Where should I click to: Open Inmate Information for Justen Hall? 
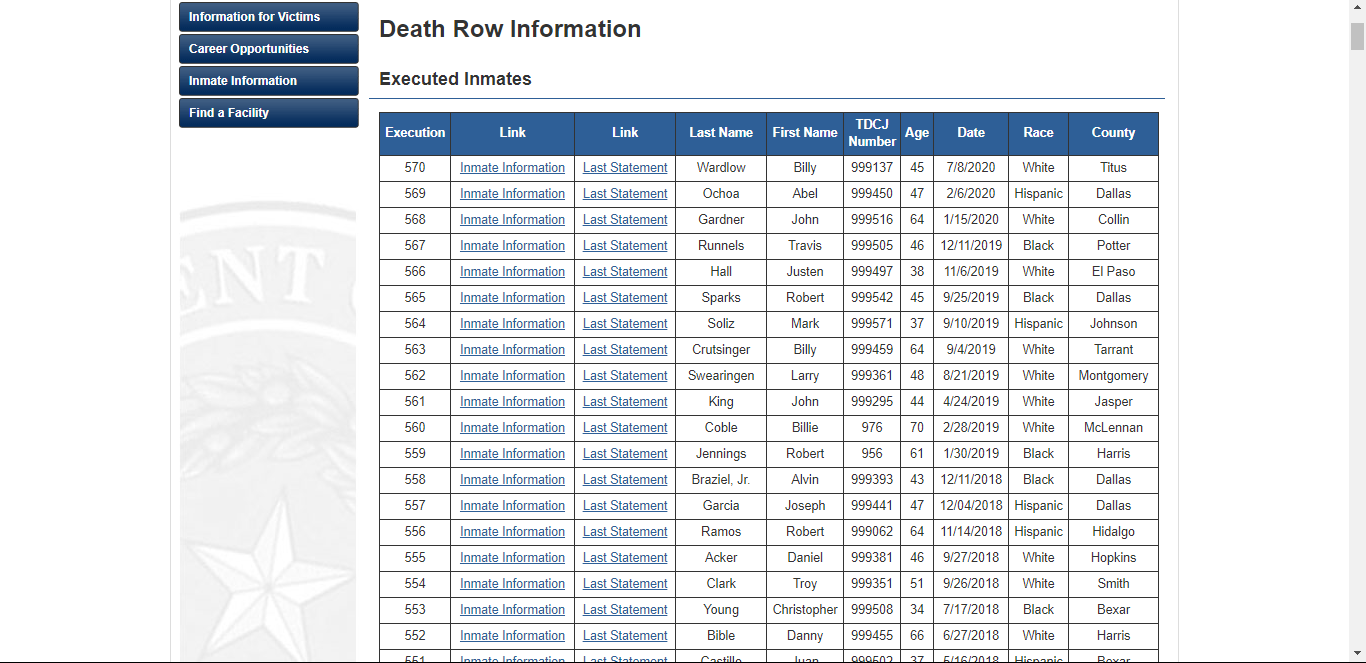point(512,272)
